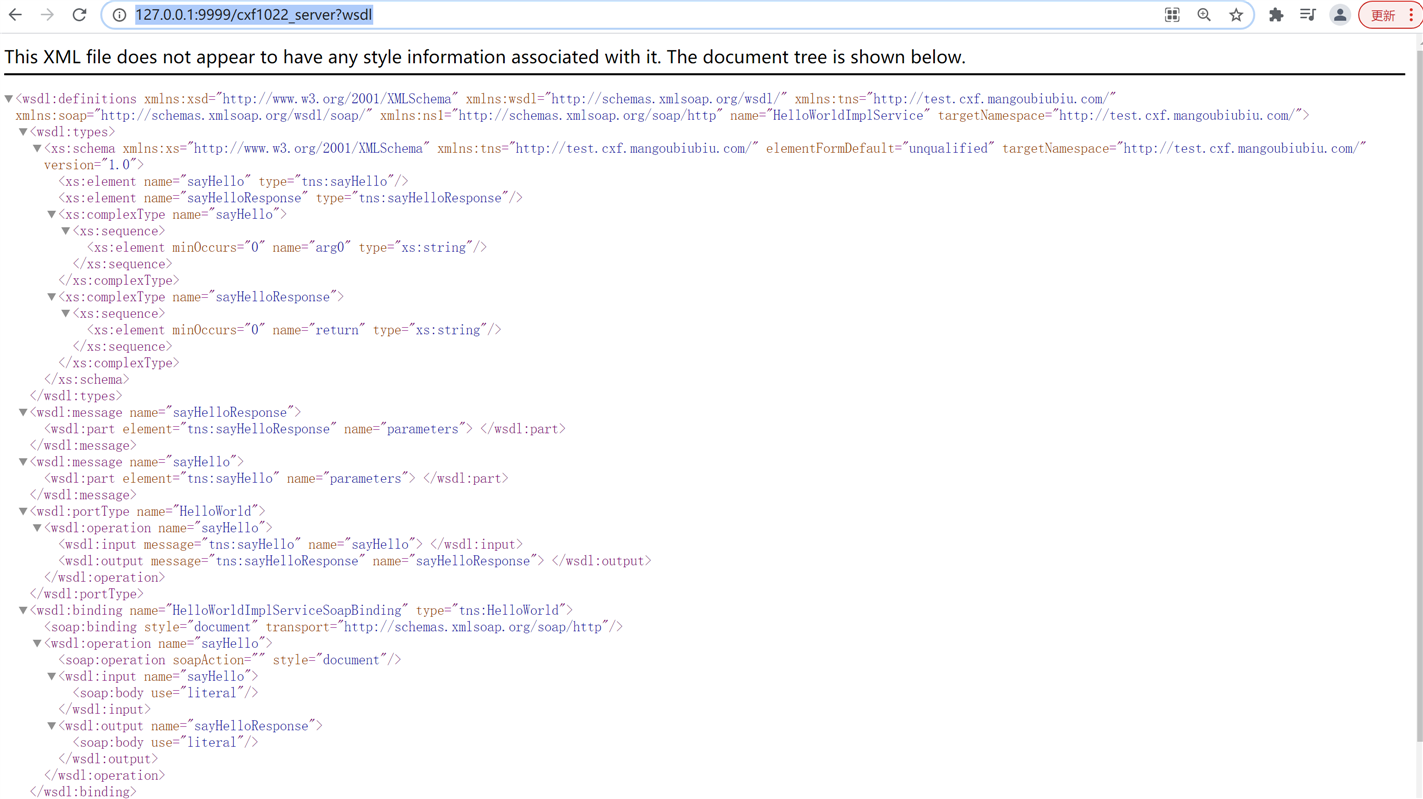The height and width of the screenshot is (799, 1423).
Task: Click the </wsdl:portType> closing tag
Action: pos(87,594)
